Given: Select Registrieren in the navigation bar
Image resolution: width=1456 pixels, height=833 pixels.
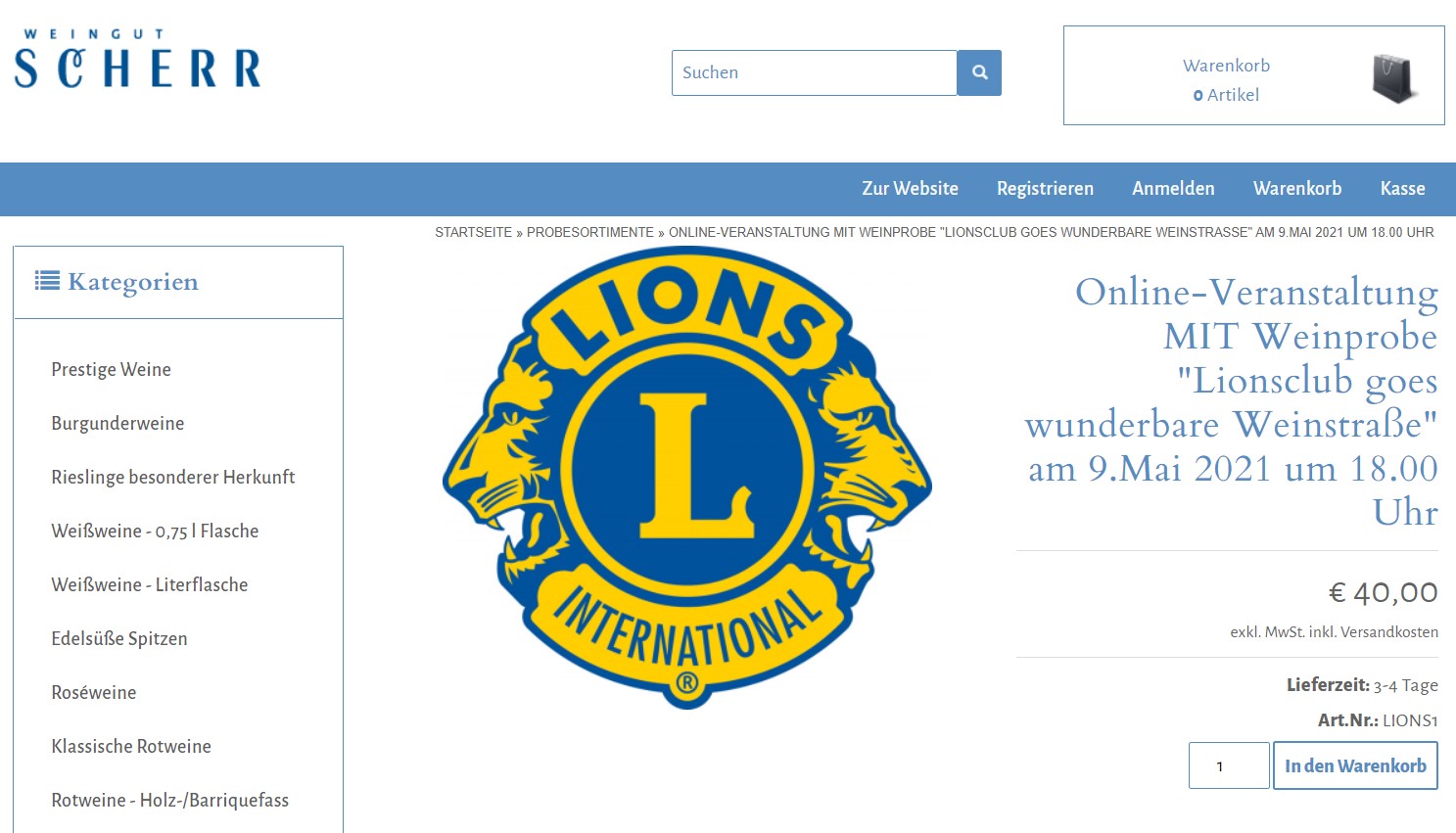Looking at the screenshot, I should (1045, 189).
